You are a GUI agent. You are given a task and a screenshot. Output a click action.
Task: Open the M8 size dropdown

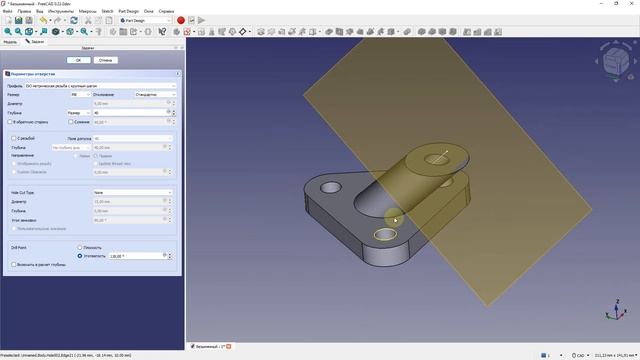80,95
